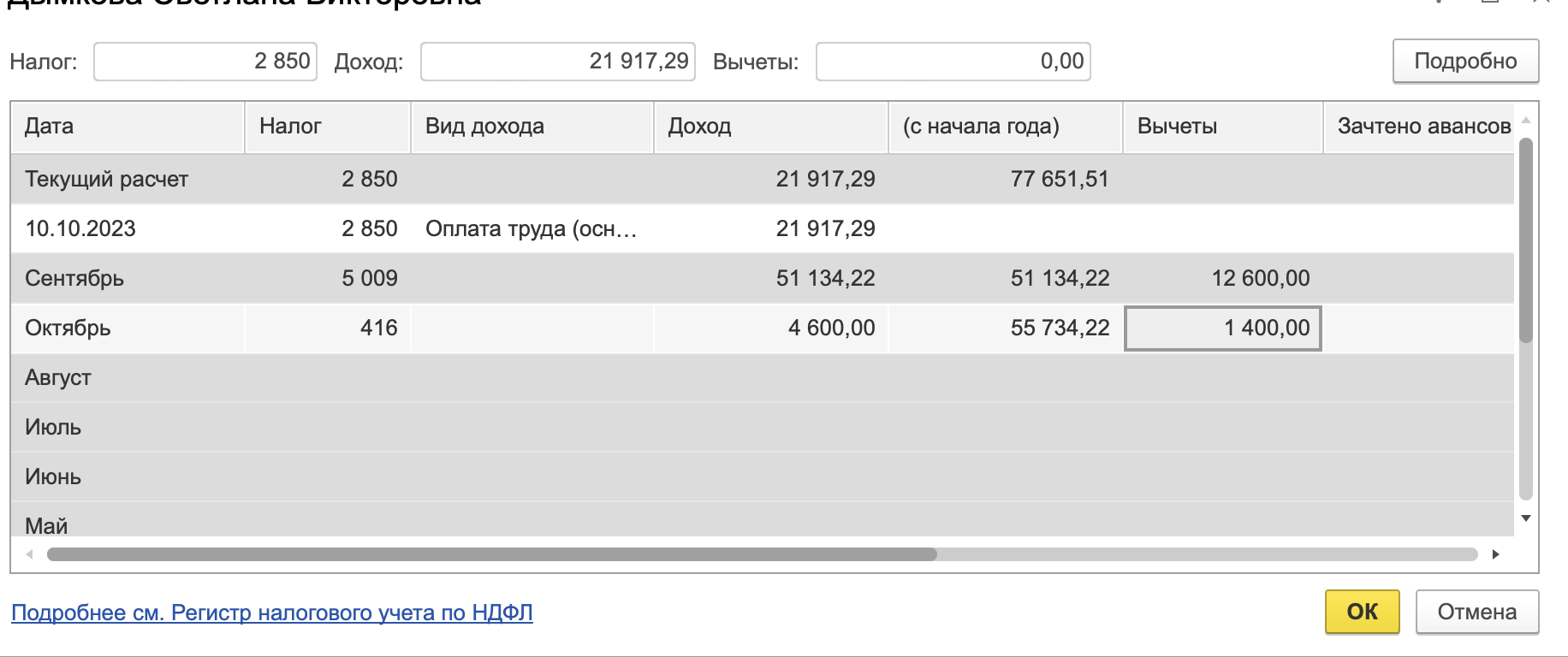Click the Зачтено авансов column header

[x=1419, y=127]
